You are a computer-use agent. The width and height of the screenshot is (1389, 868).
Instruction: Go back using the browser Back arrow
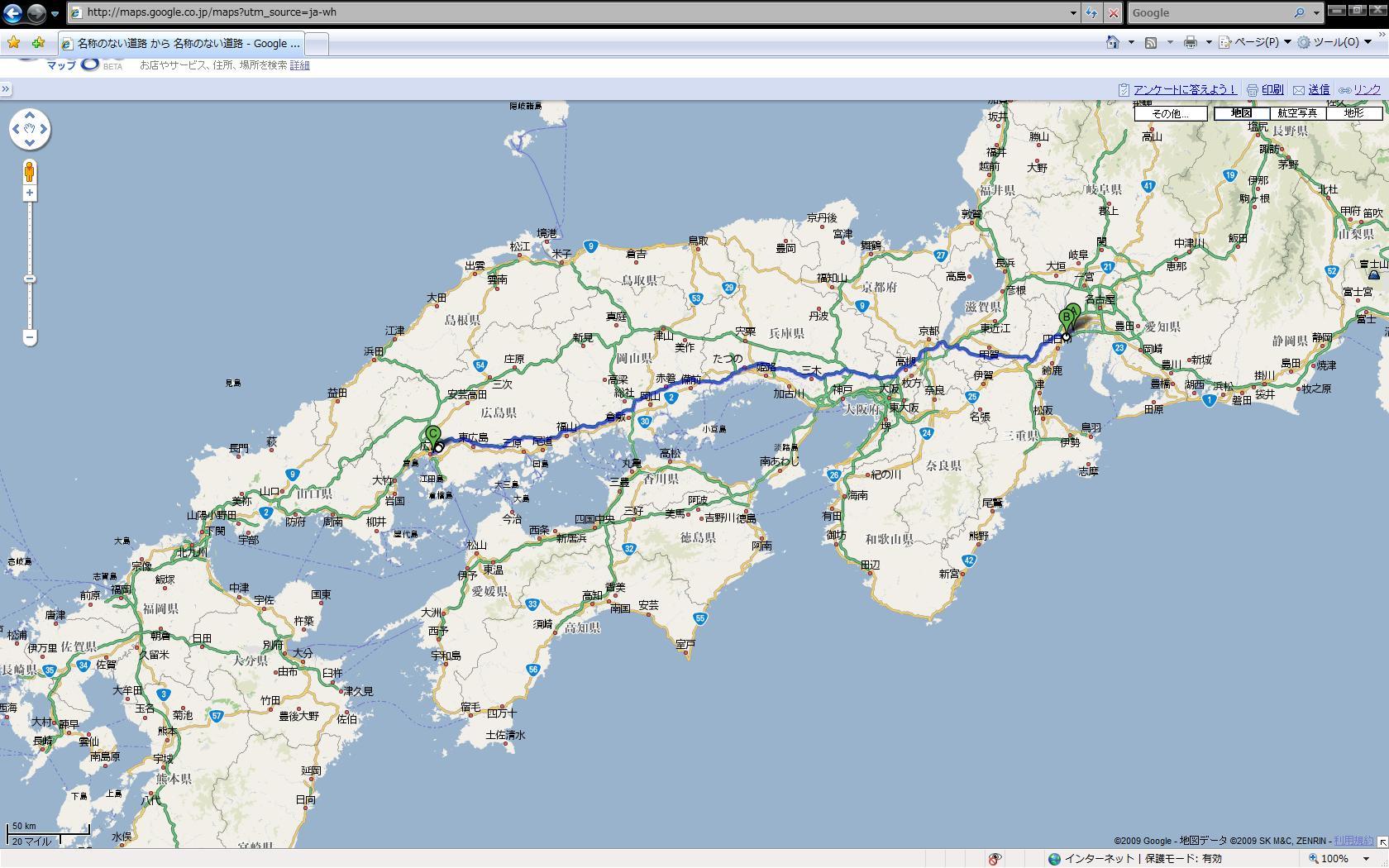(12, 13)
